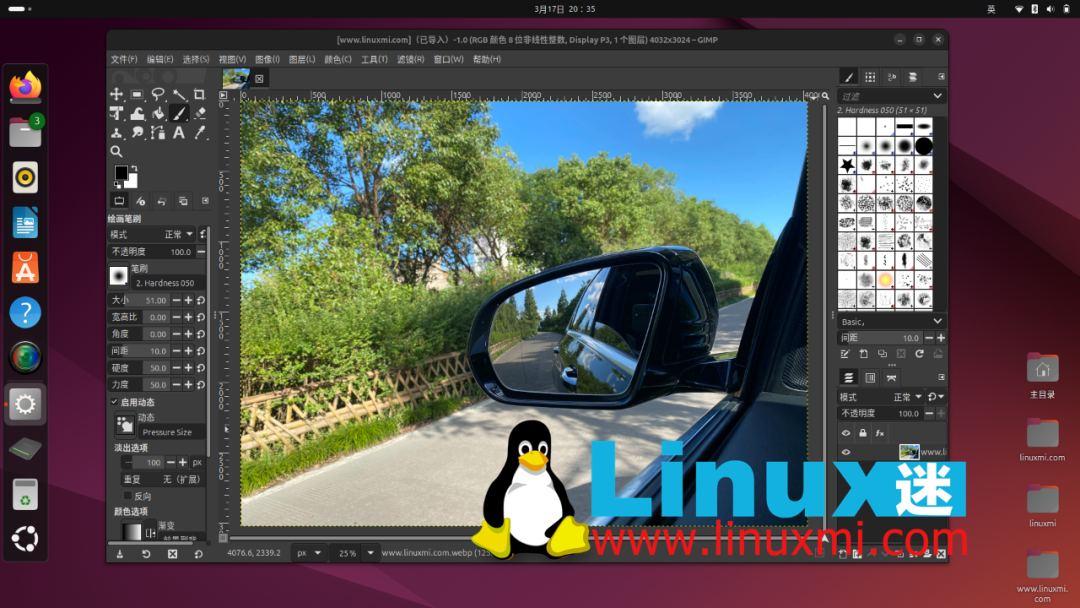1080x608 pixels.
Task: Click the white background color swatch
Action: (131, 181)
